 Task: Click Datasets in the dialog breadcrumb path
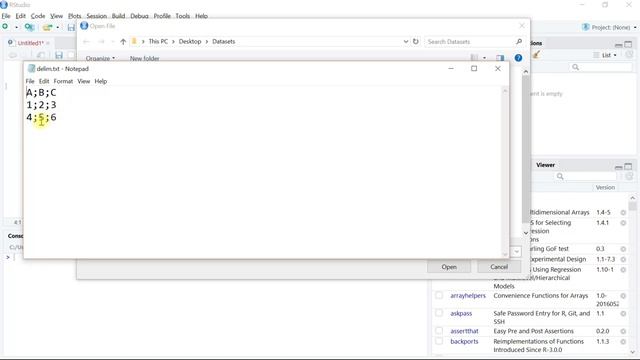pos(224,42)
